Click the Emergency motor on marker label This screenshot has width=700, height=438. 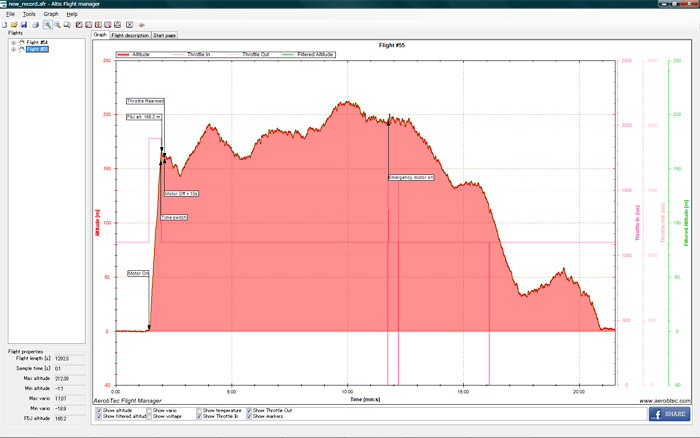[x=411, y=177]
